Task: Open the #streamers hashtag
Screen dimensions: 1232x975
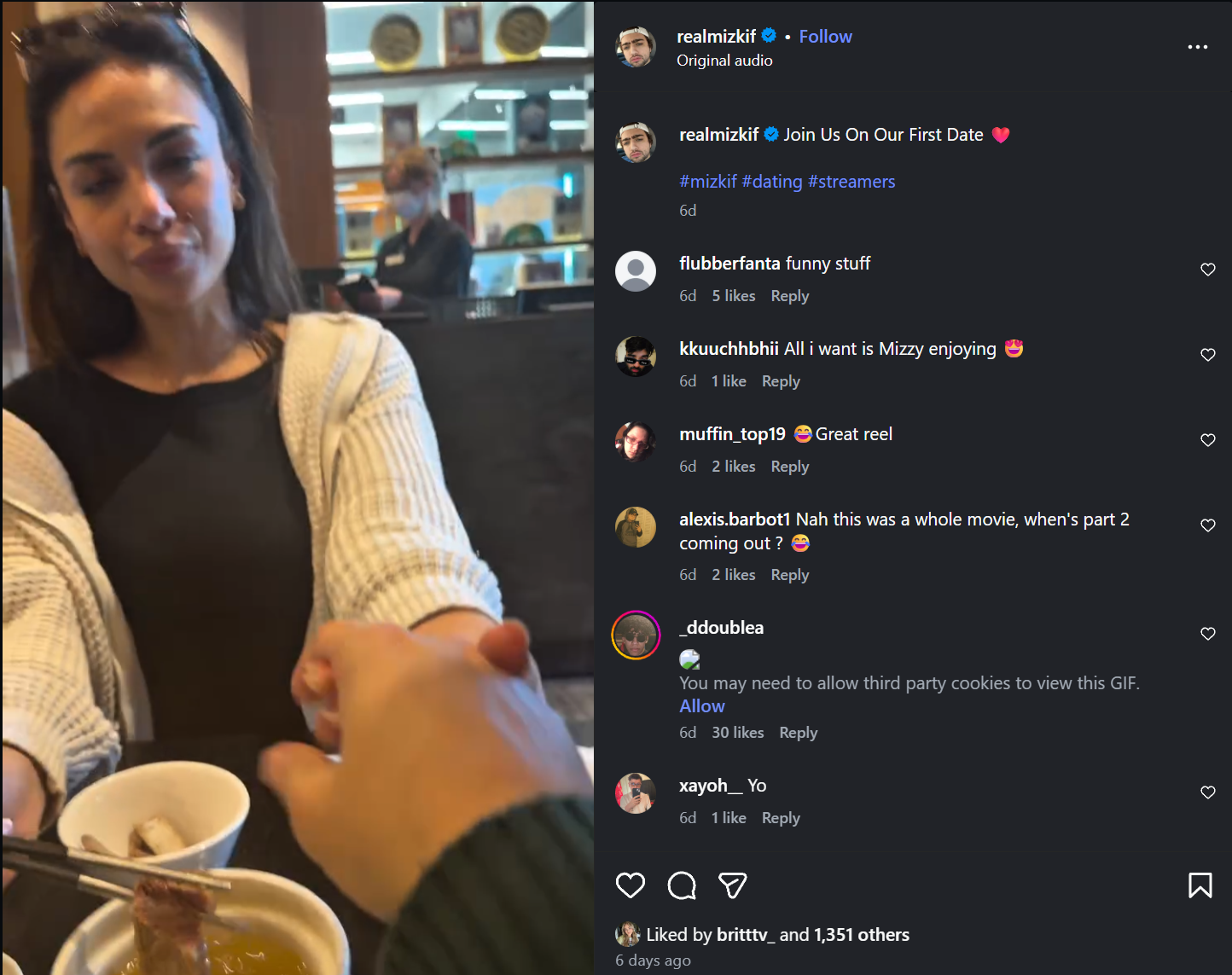Action: (851, 182)
